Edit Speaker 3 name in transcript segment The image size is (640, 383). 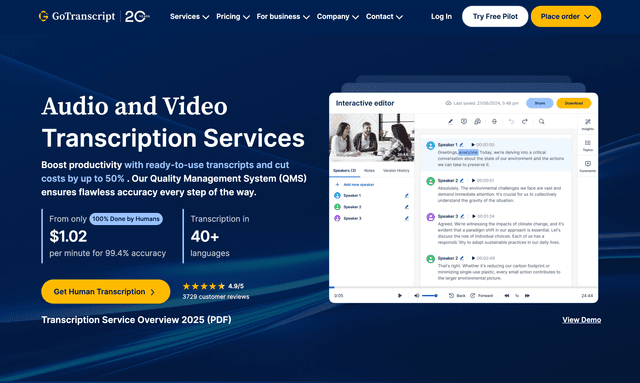click(x=462, y=216)
